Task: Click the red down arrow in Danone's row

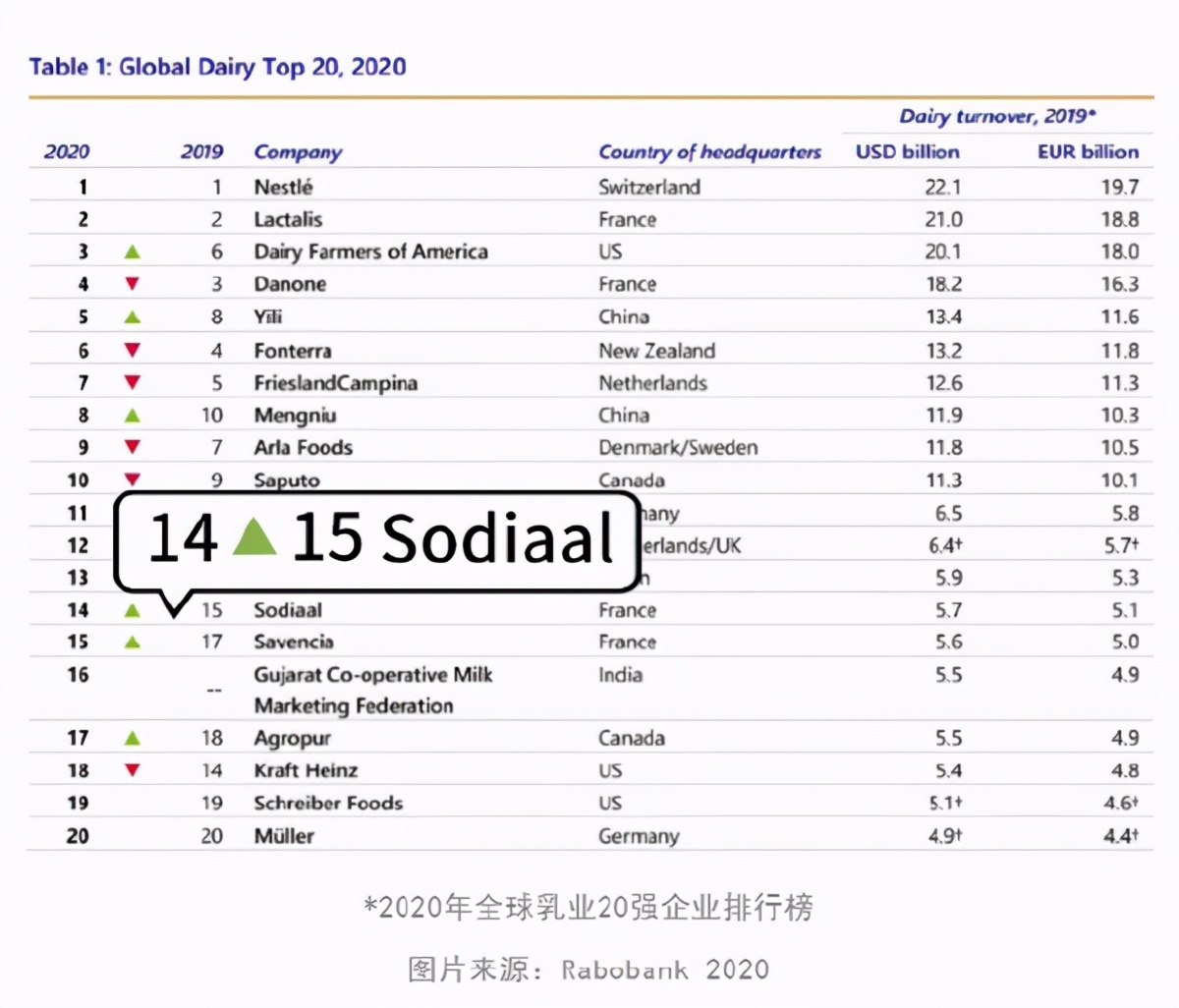Action: pyautogui.click(x=133, y=284)
